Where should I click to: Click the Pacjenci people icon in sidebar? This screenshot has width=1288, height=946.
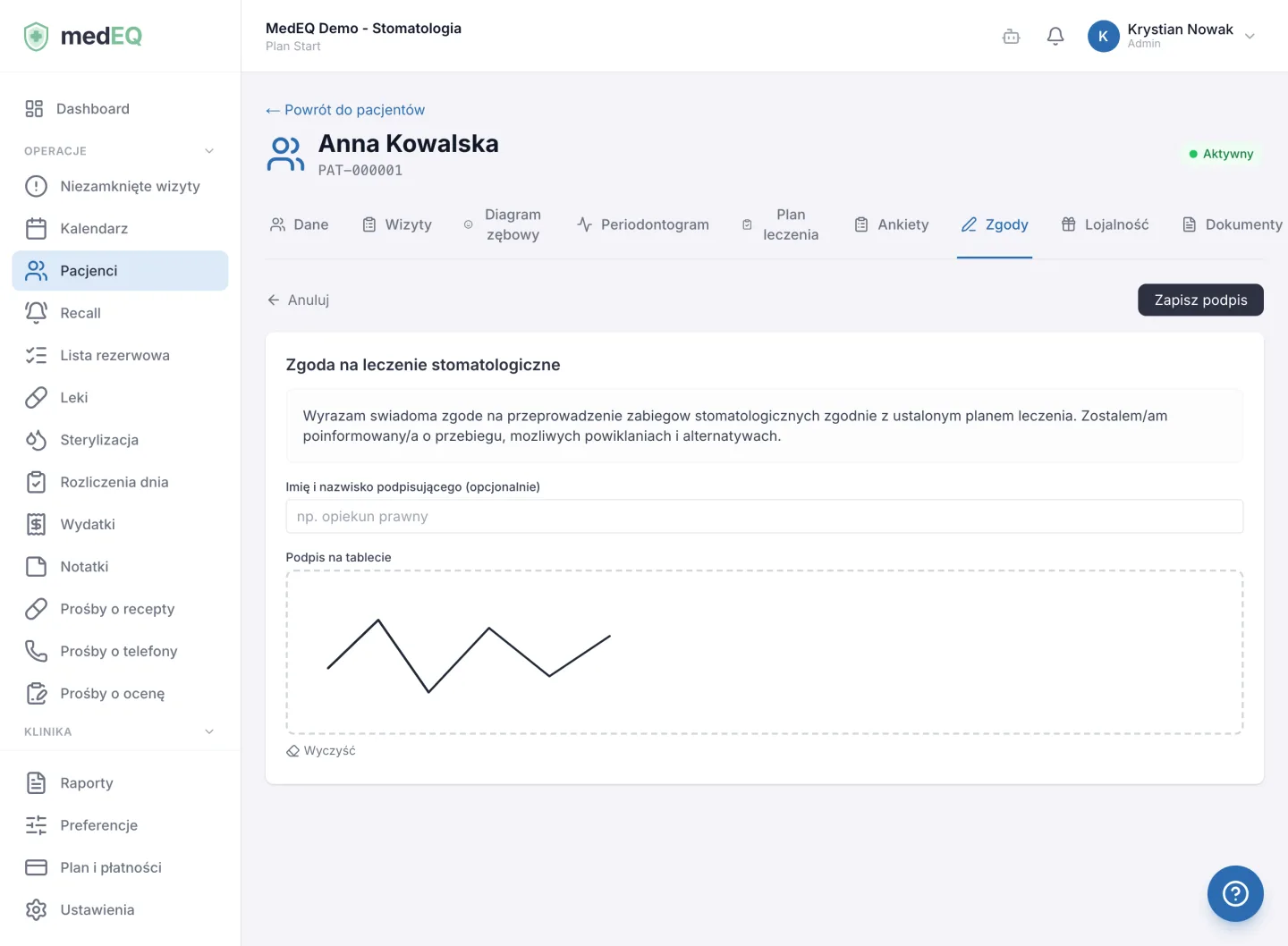coord(36,271)
